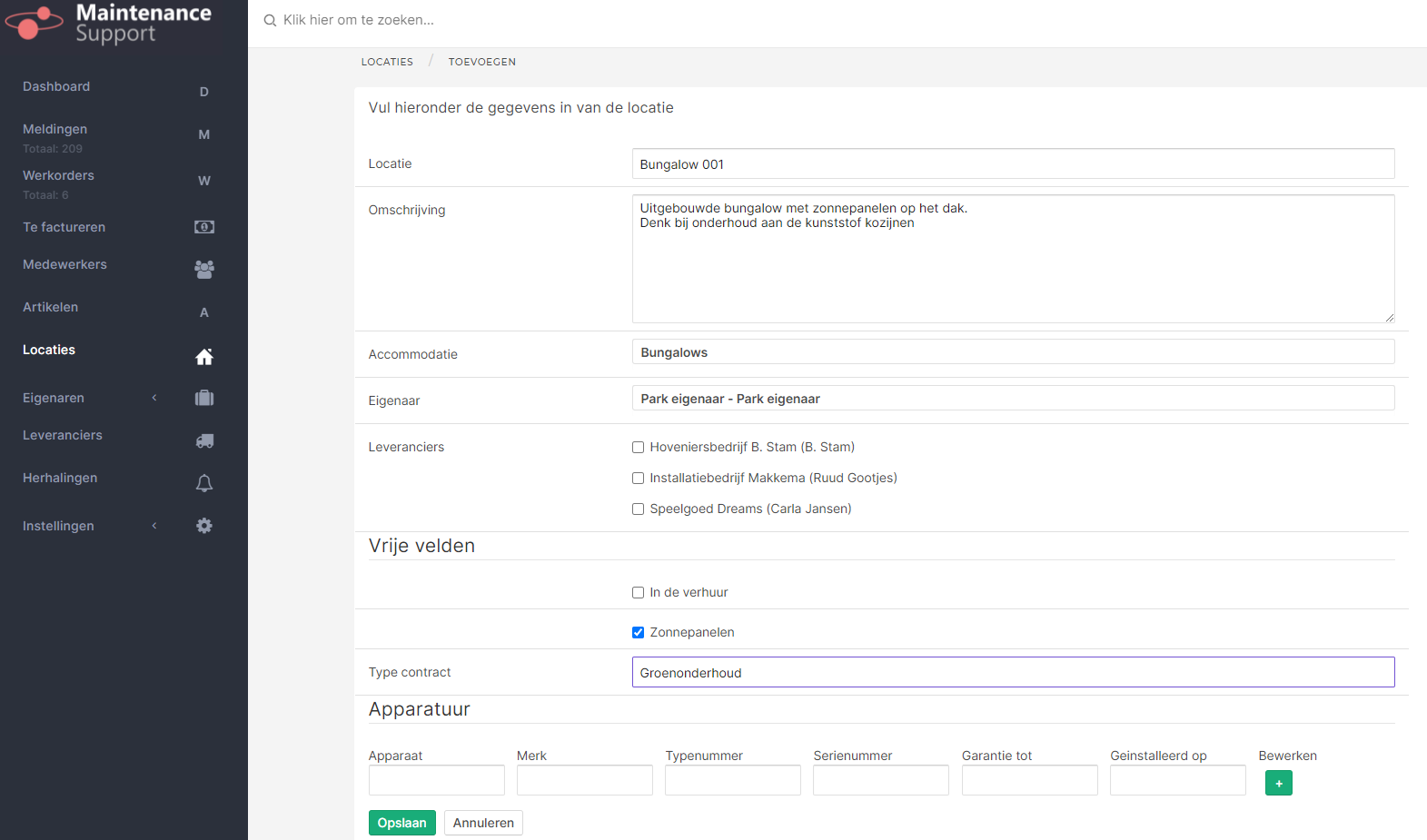Screen dimensions: 1427x840
Task: Expand the Instellingen submenu chevron
Action: (x=154, y=526)
